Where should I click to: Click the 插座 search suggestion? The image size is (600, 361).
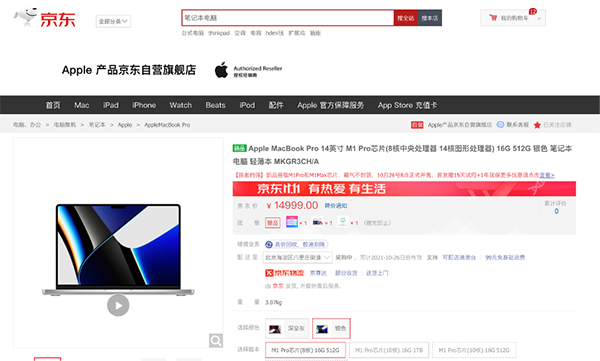(315, 33)
